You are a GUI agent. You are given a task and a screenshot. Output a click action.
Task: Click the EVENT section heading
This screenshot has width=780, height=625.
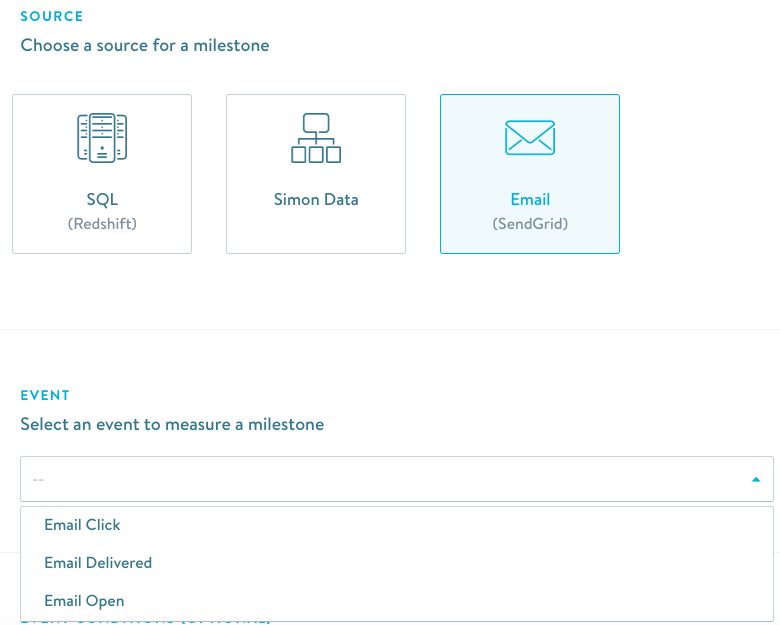click(45, 396)
